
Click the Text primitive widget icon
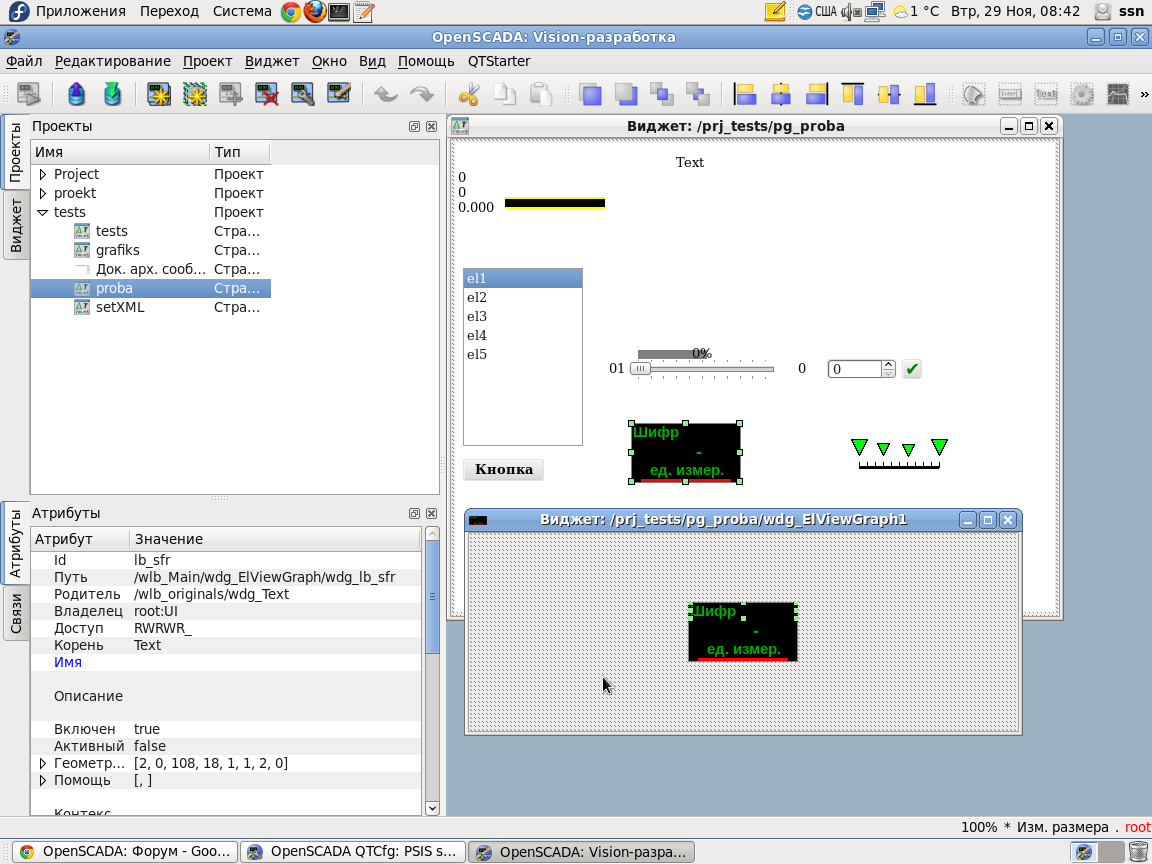[1046, 94]
